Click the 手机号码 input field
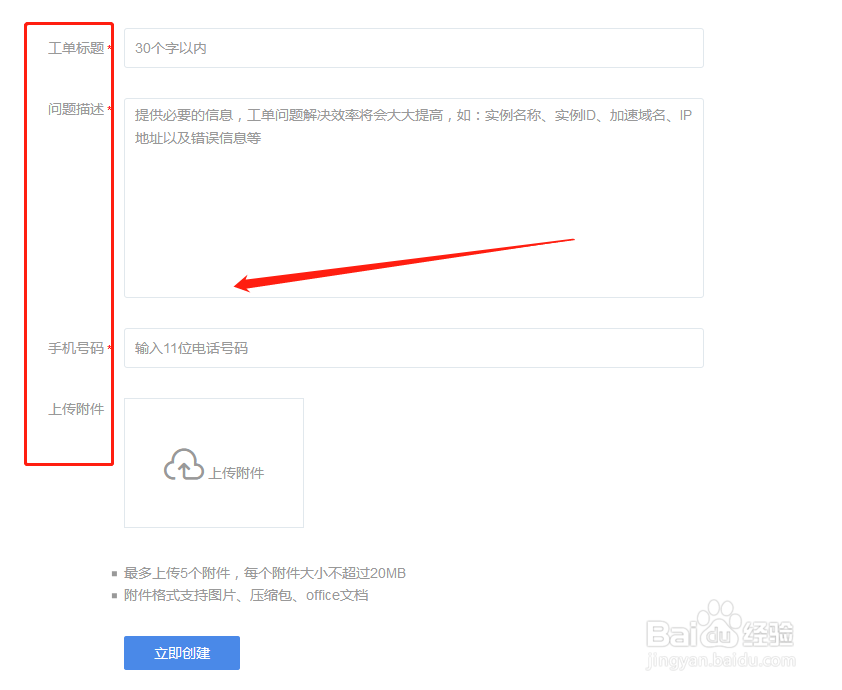The width and height of the screenshot is (842, 690). tap(413, 348)
